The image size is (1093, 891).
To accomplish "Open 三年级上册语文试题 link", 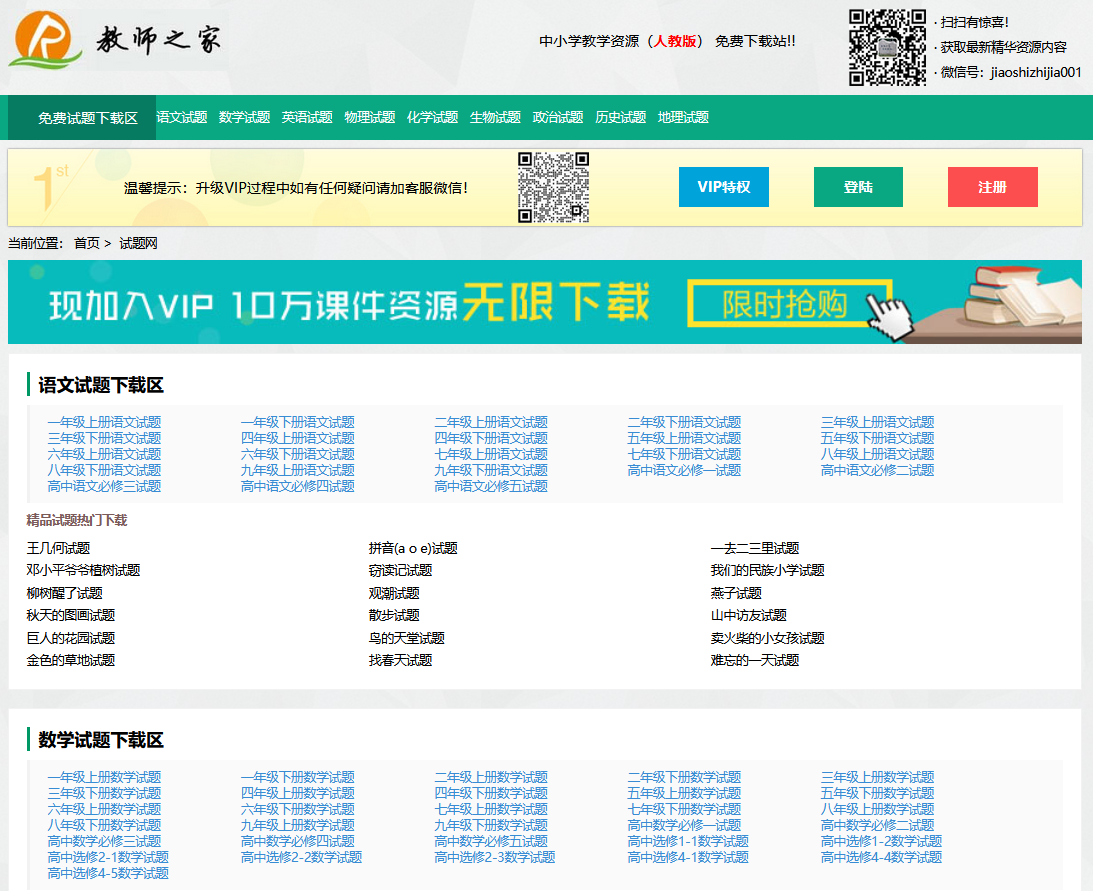I will point(878,422).
